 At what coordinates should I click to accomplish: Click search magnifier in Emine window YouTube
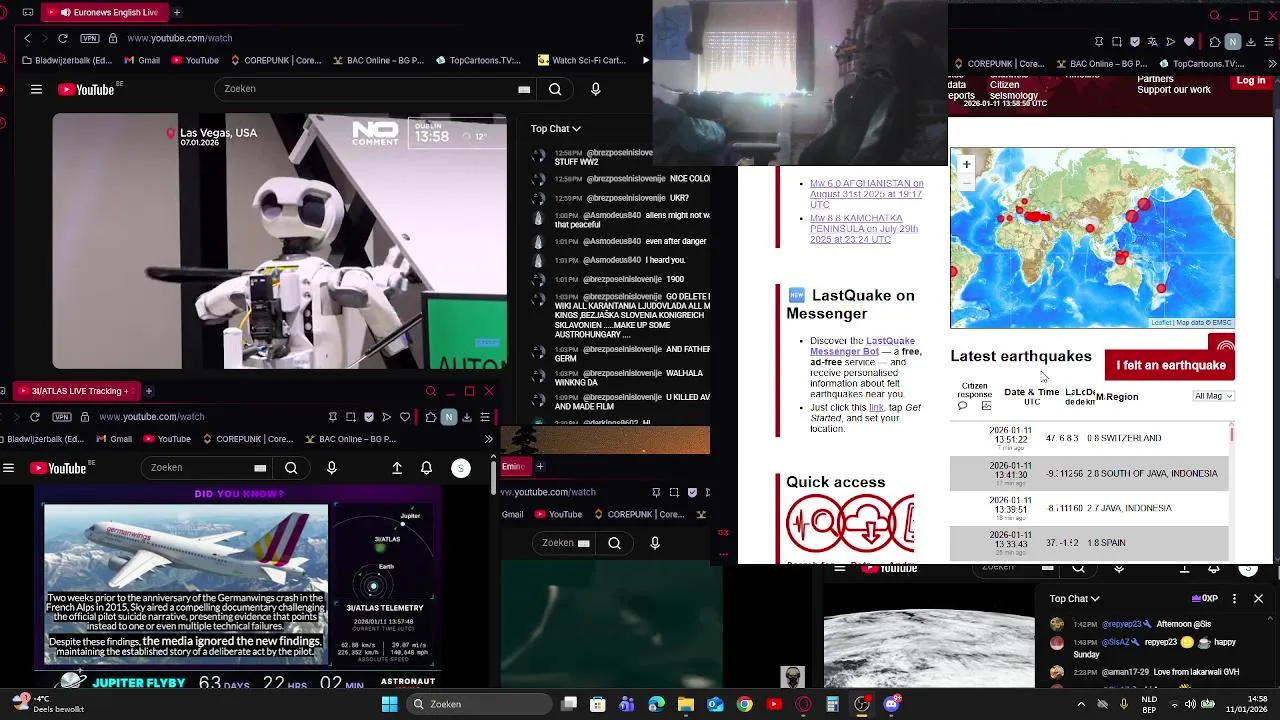pyautogui.click(x=615, y=543)
